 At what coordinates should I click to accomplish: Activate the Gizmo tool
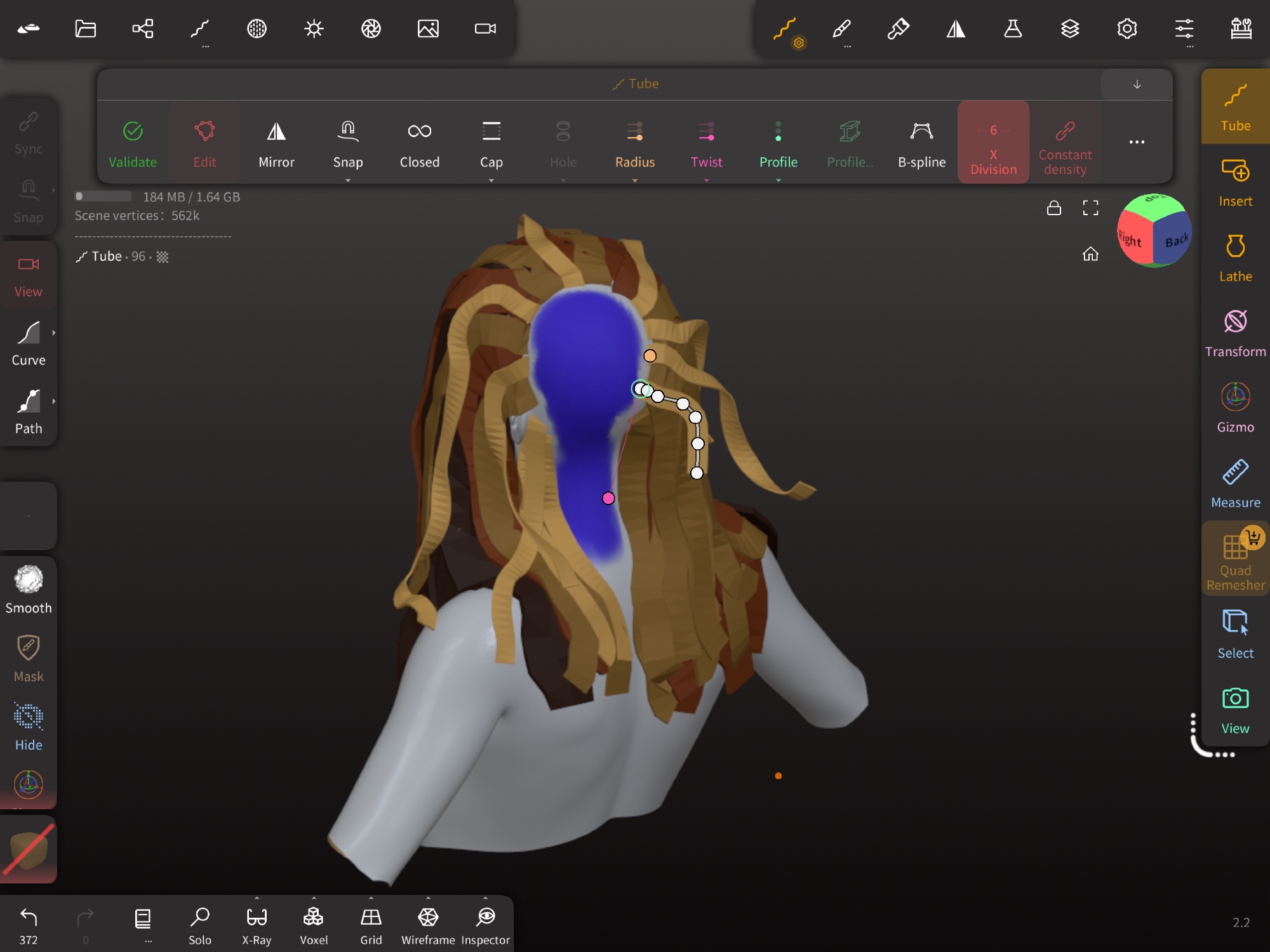click(x=1234, y=408)
